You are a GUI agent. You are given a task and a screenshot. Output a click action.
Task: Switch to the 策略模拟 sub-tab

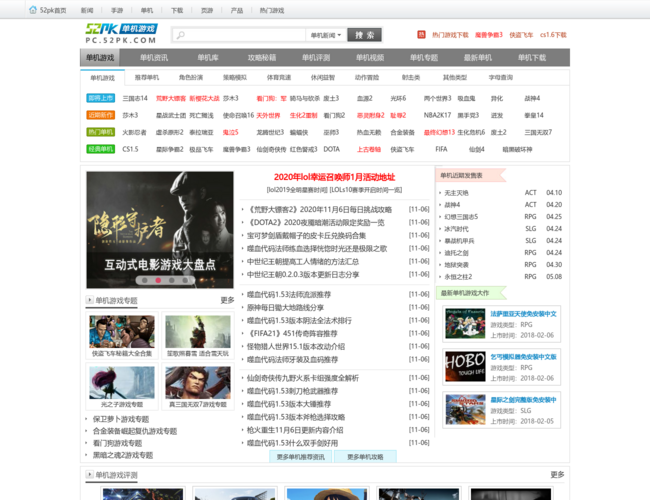pyautogui.click(x=235, y=78)
